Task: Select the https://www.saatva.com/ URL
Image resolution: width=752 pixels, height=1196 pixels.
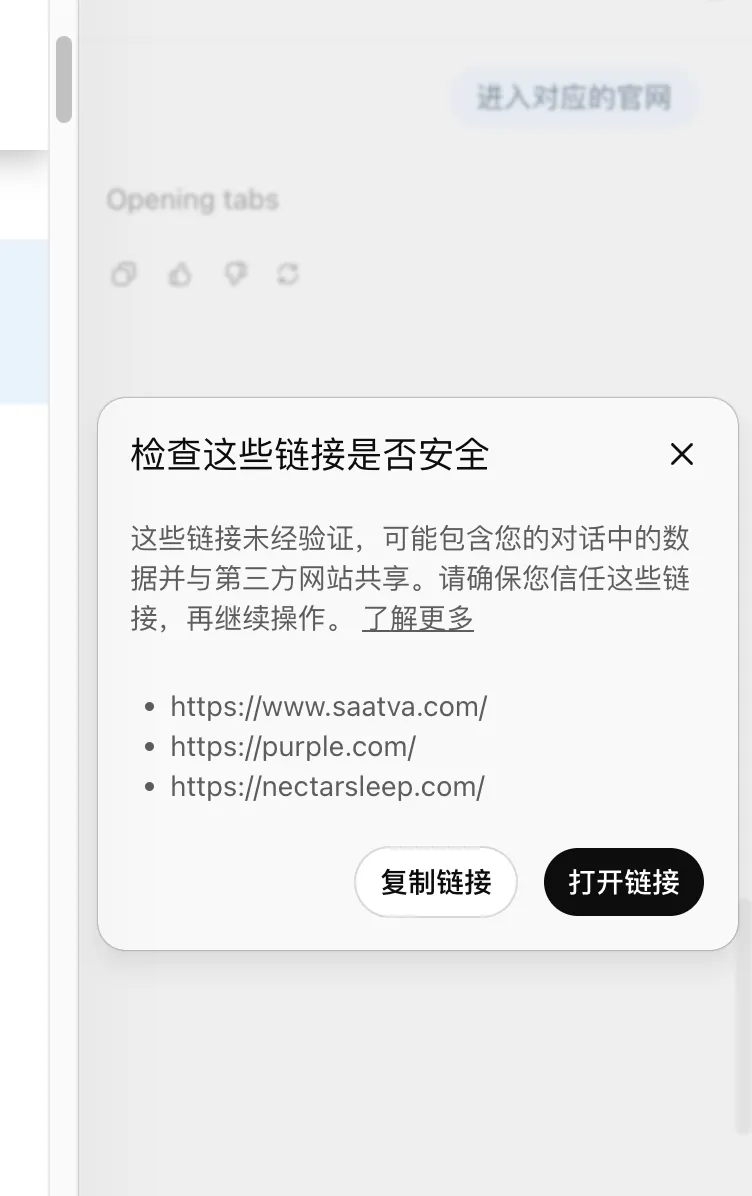Action: (329, 707)
